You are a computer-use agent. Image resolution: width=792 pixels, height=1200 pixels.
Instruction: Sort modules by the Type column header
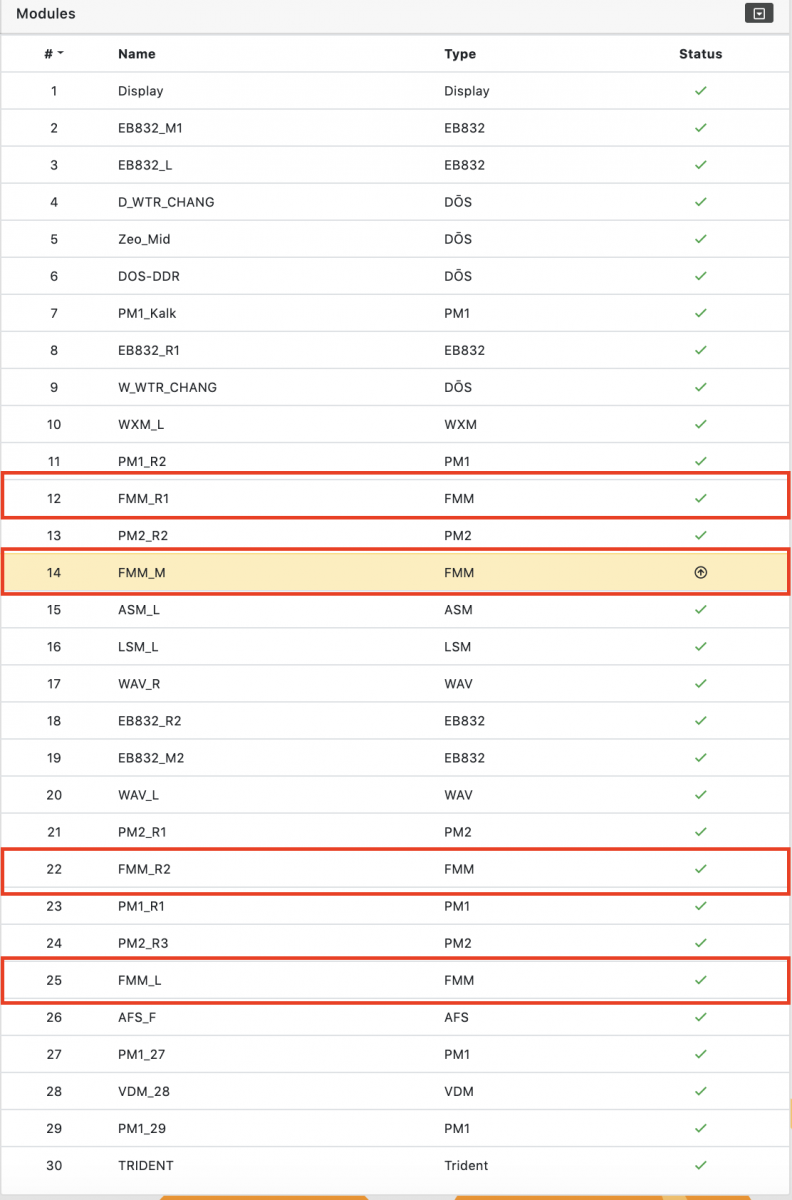(460, 54)
